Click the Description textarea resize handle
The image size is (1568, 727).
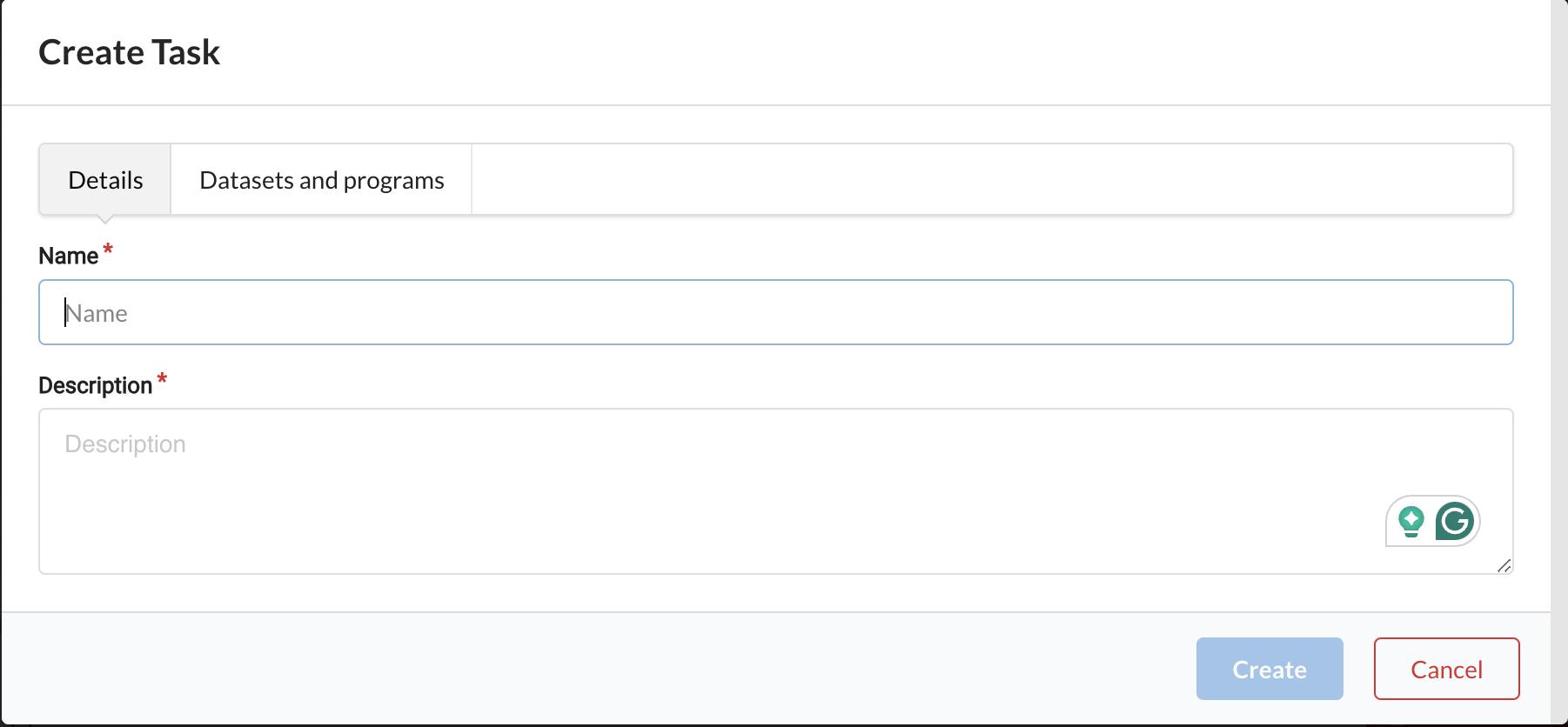1504,566
